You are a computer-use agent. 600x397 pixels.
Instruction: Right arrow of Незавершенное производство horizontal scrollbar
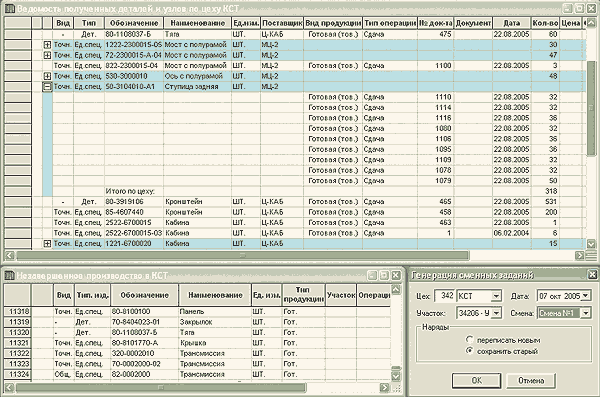[384, 388]
